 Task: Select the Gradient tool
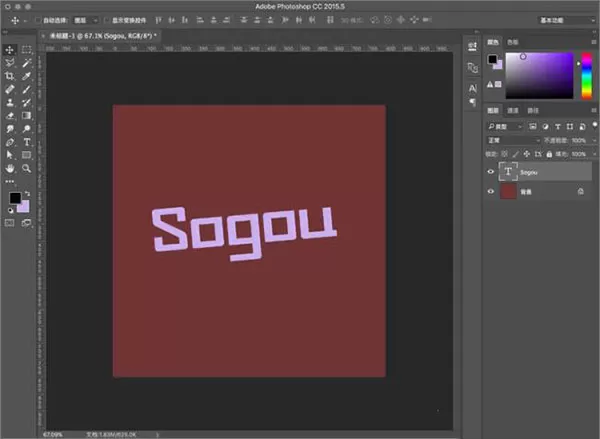pyautogui.click(x=26, y=116)
